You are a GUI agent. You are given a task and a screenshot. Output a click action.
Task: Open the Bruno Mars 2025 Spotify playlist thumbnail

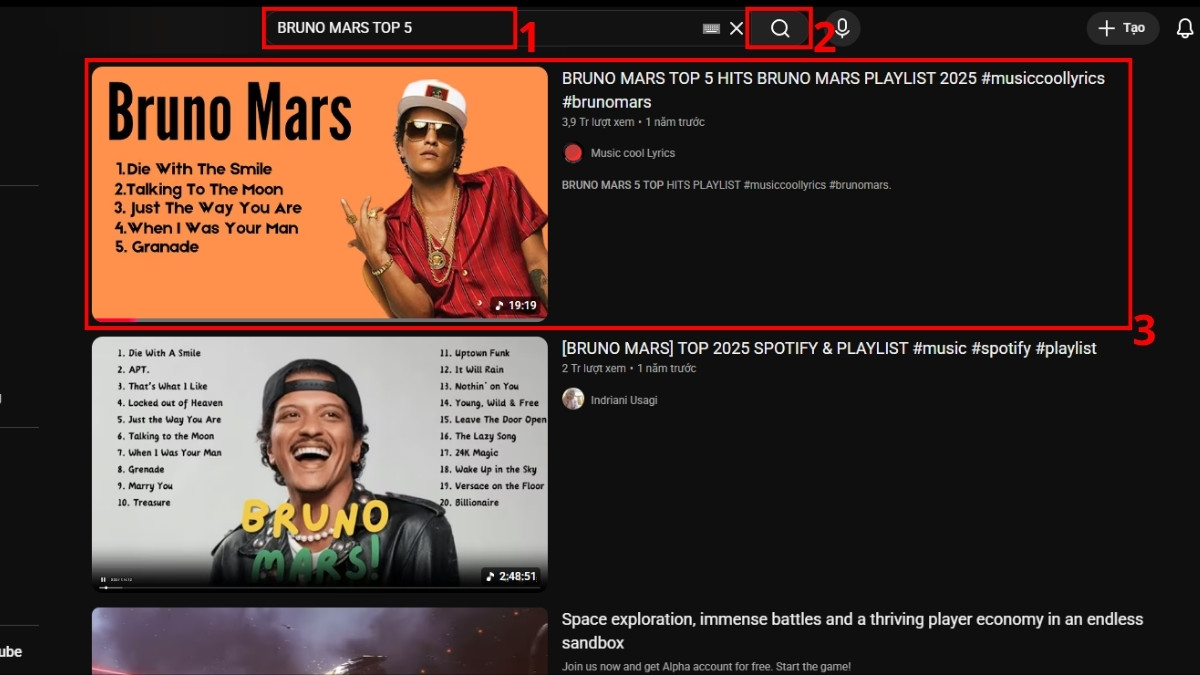coord(320,464)
